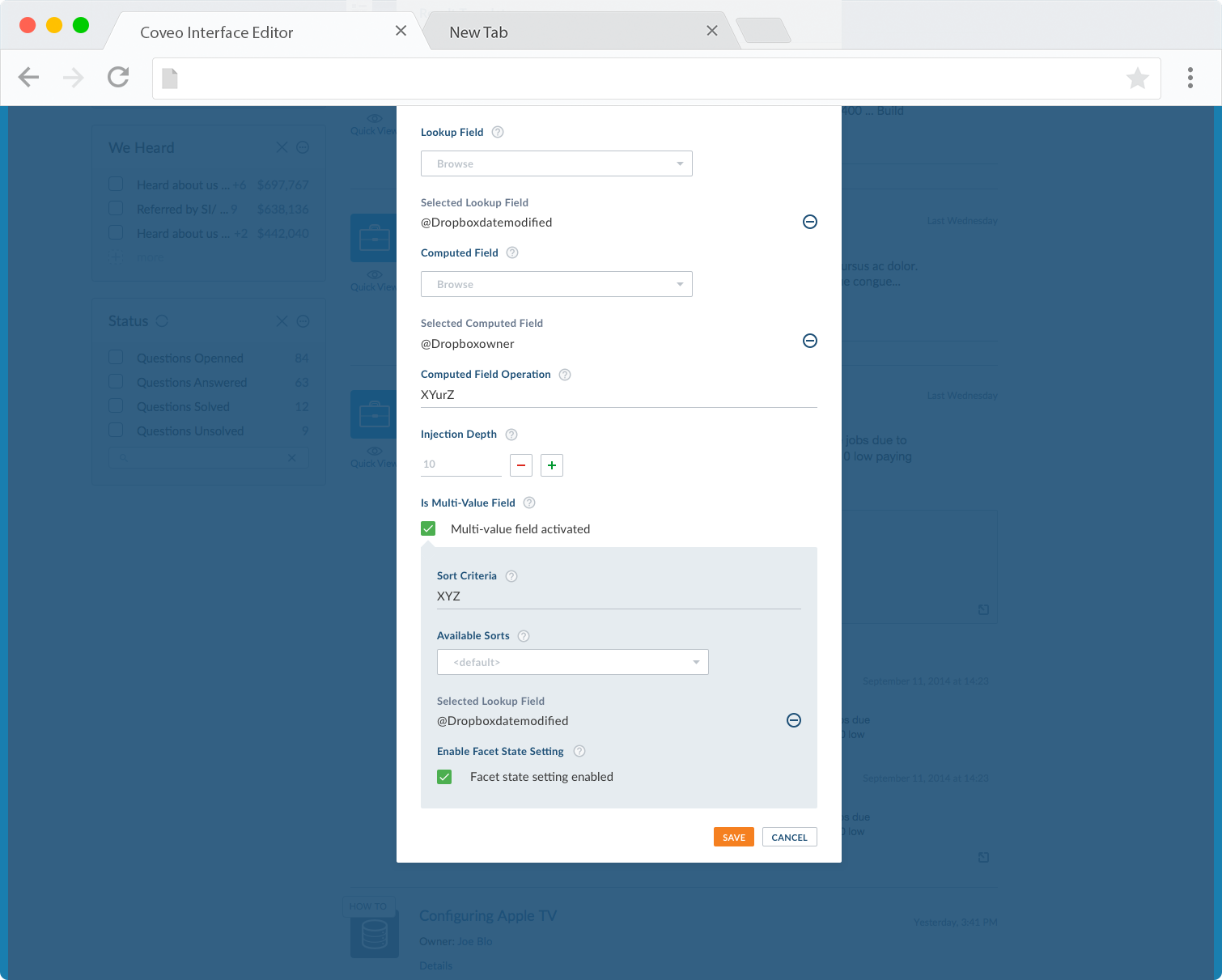Click the Injection Depth help icon

coord(511,435)
